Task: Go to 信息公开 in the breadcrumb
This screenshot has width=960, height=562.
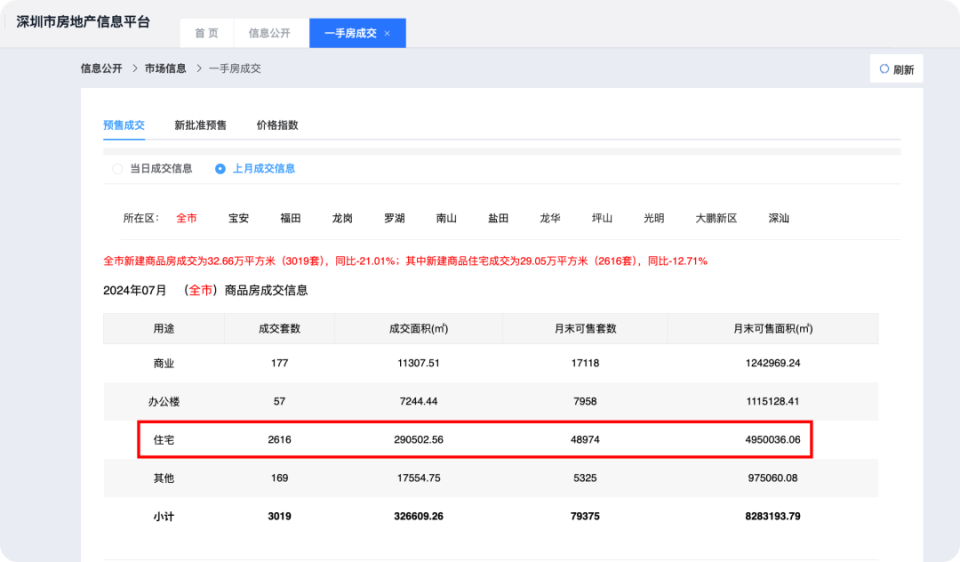Action: coord(102,69)
